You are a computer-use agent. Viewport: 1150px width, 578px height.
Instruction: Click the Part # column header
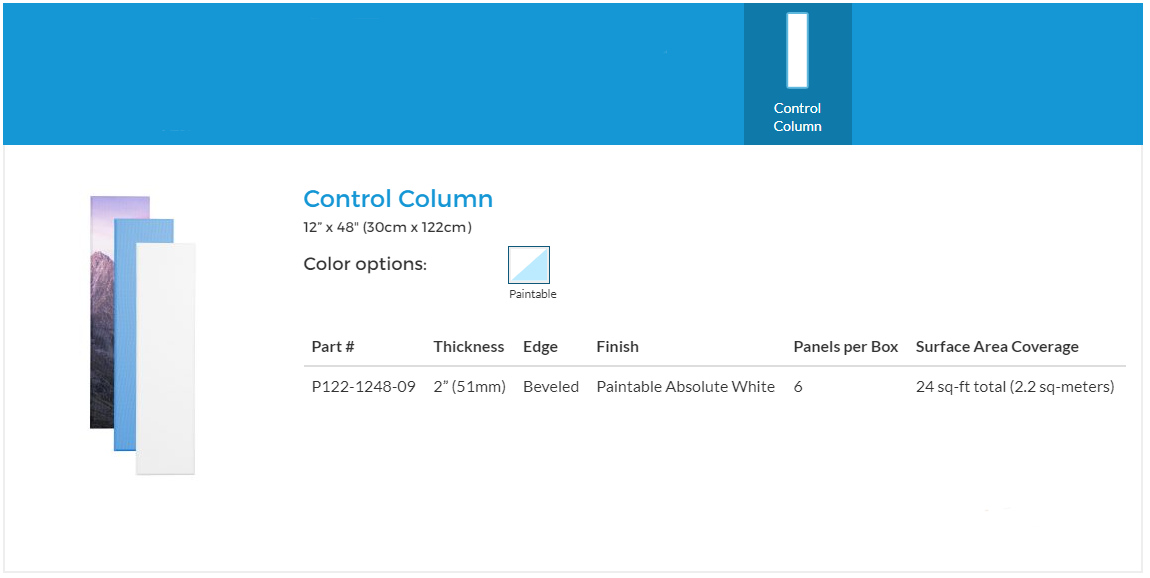point(333,347)
